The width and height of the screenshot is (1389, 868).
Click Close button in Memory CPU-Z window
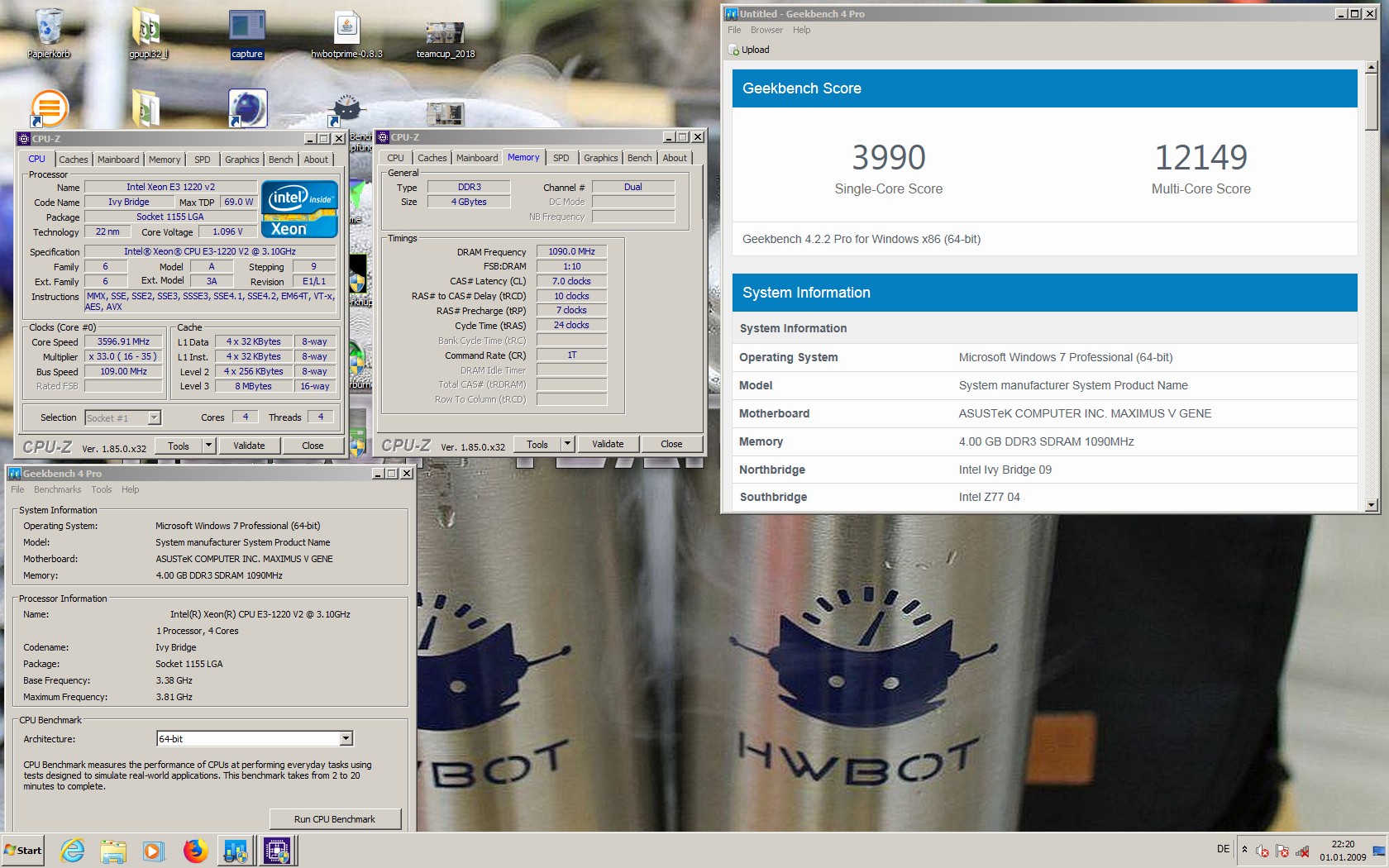(x=671, y=444)
